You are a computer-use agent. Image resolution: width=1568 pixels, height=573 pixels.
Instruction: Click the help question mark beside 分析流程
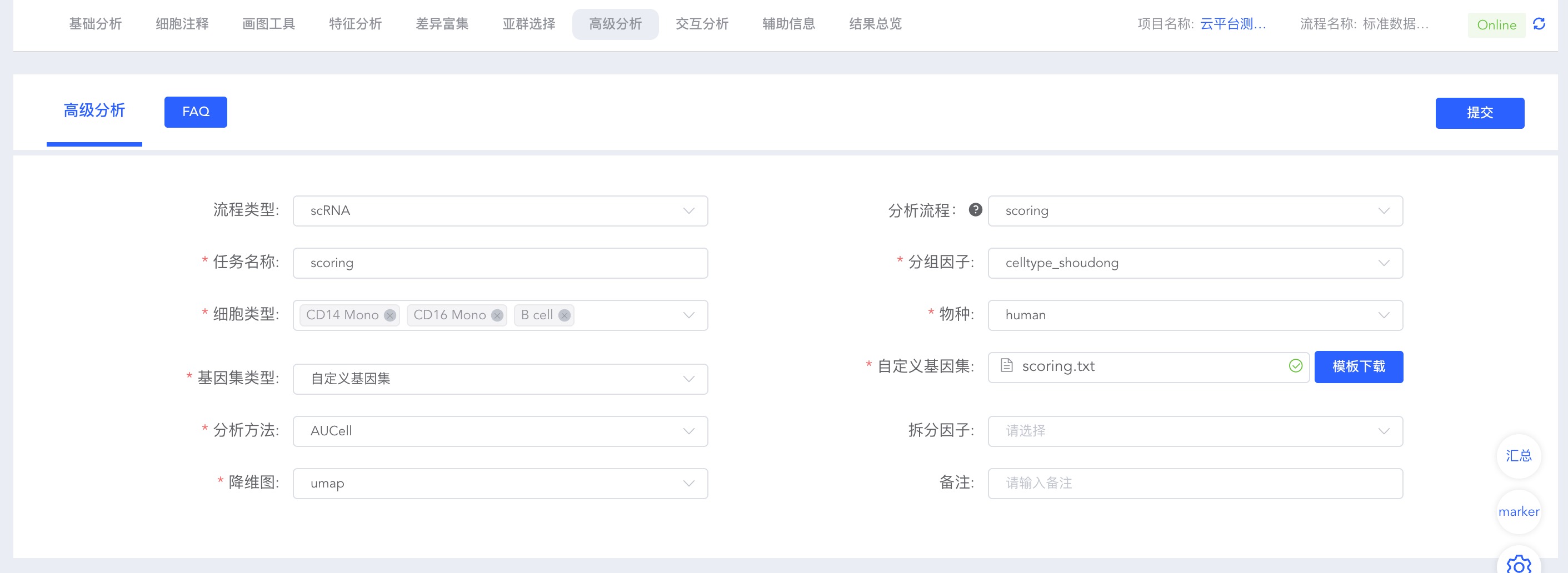coord(975,210)
